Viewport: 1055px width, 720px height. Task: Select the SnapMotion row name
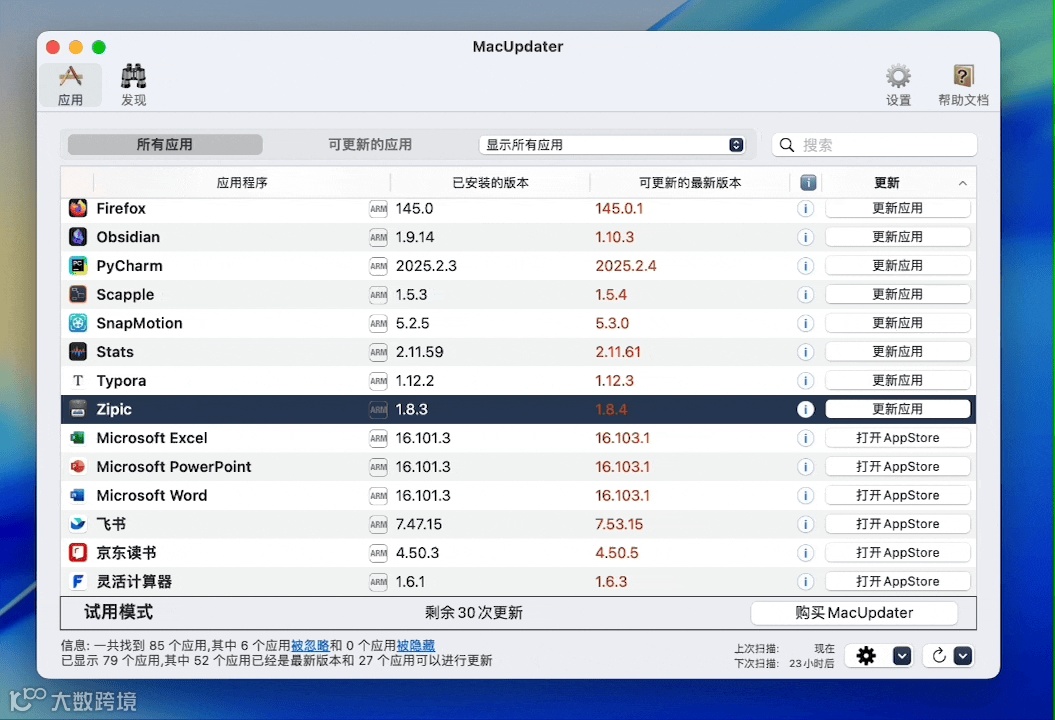pos(139,323)
